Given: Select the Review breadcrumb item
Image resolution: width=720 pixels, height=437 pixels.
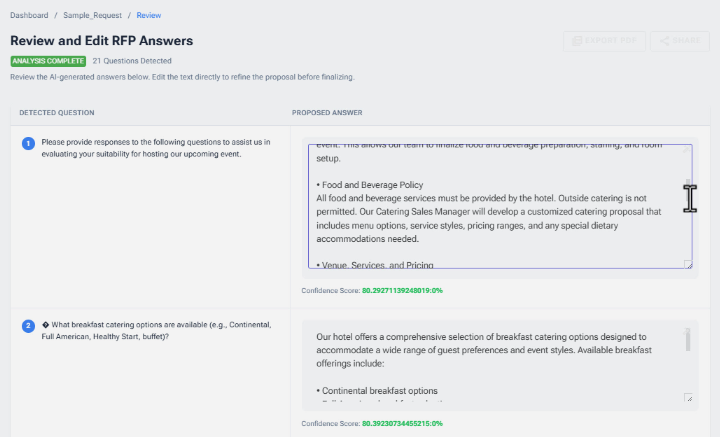Looking at the screenshot, I should pos(149,15).
